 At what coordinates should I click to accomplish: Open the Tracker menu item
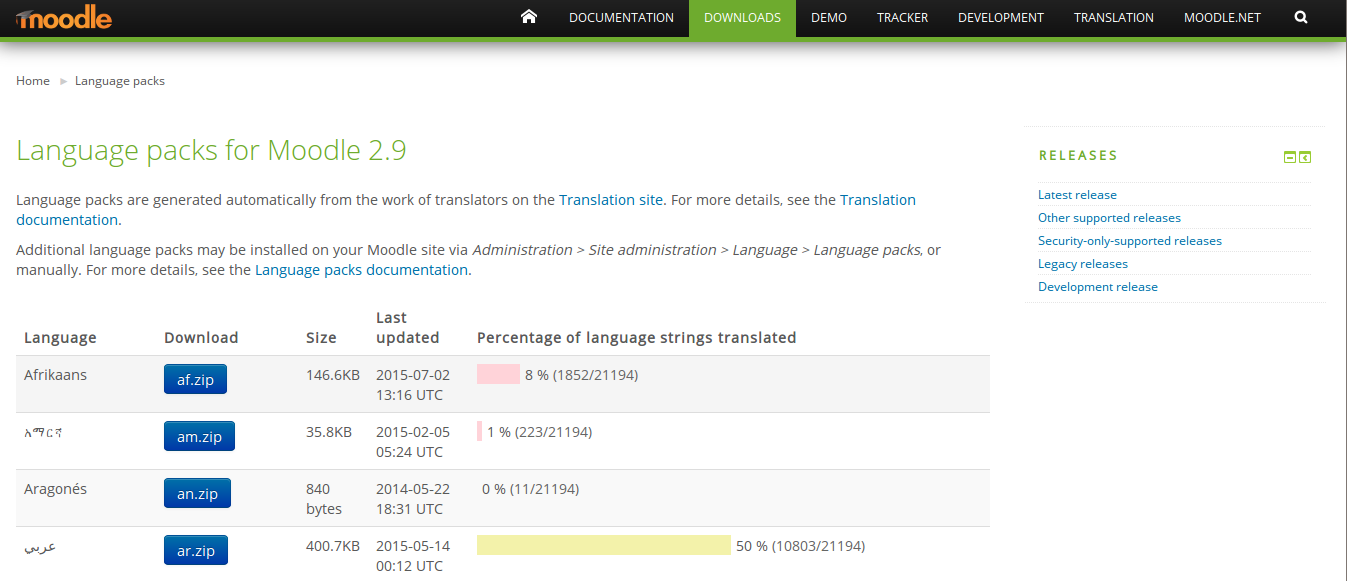coord(902,18)
